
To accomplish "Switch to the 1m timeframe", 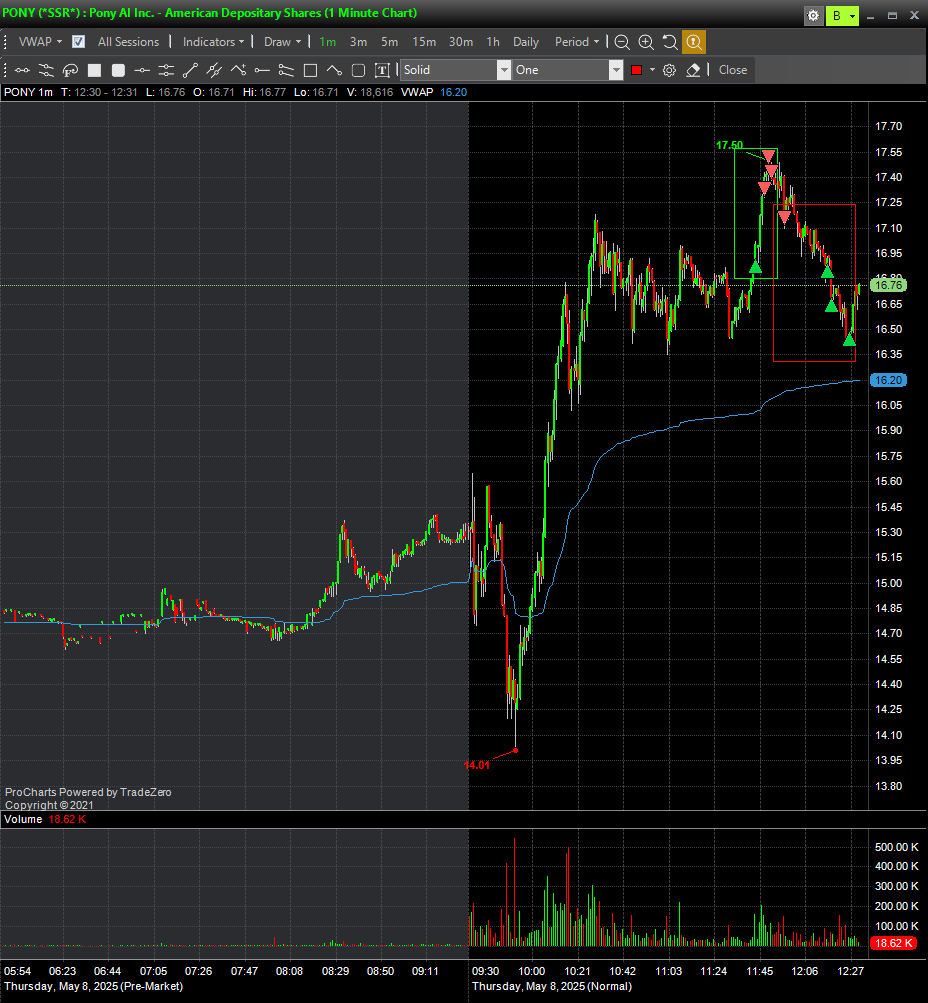I will point(327,42).
